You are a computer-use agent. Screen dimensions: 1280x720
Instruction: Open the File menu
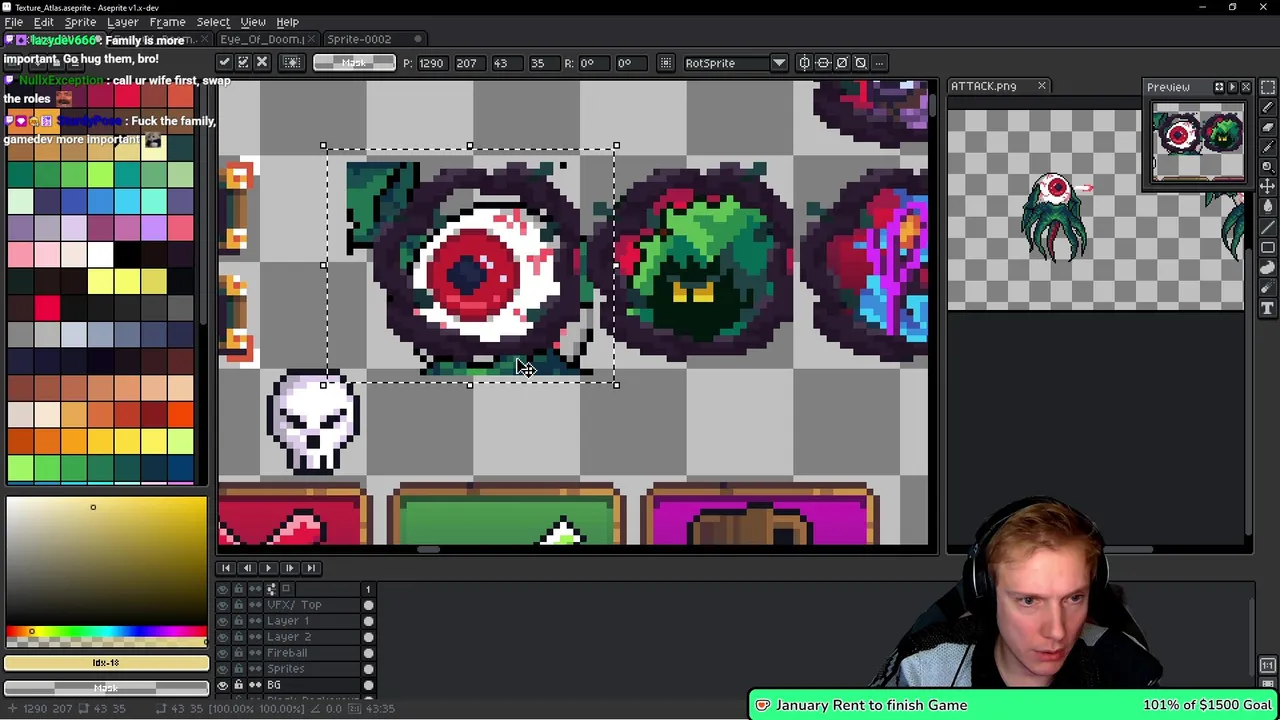click(x=14, y=21)
